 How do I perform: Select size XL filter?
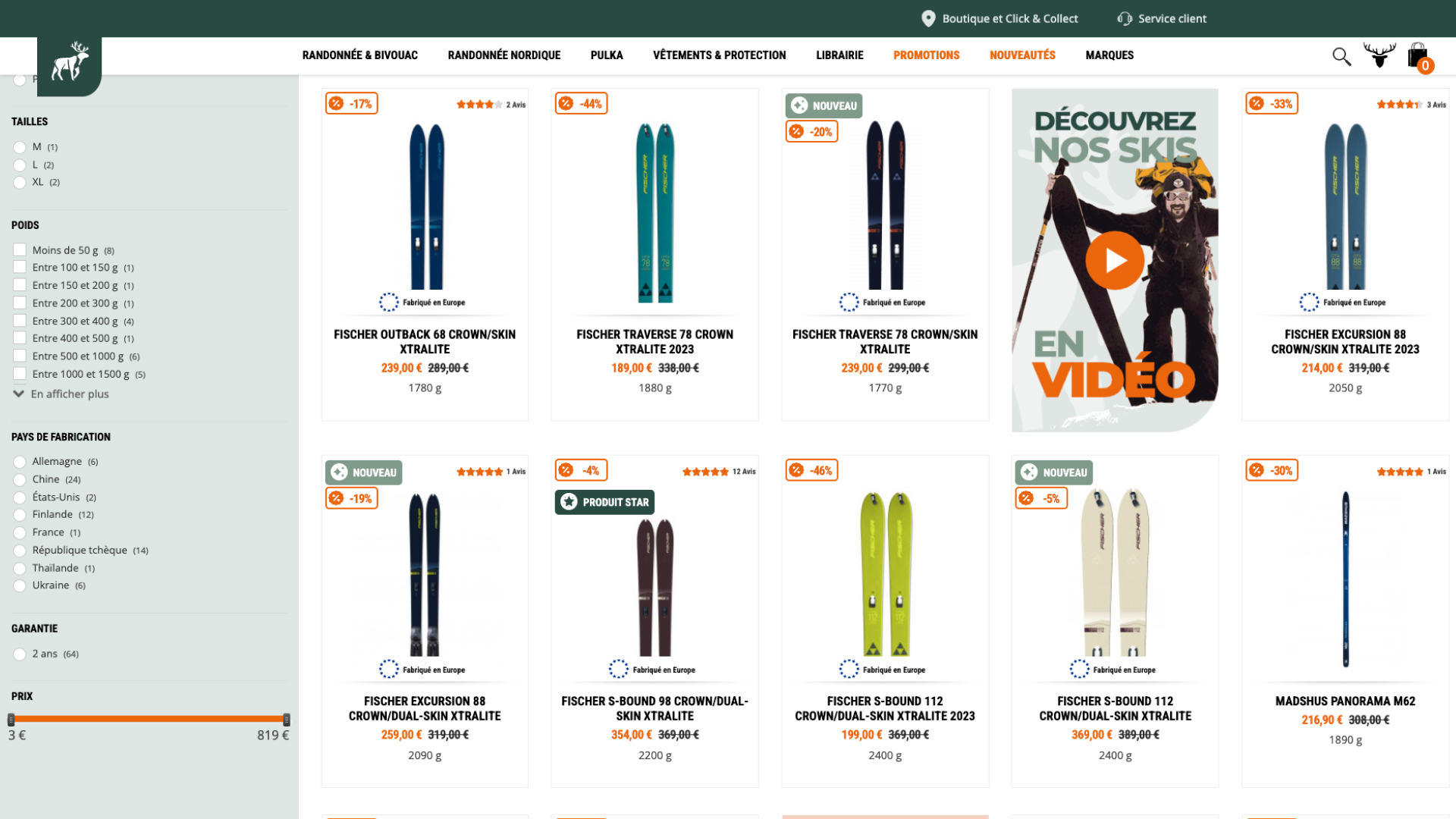point(20,182)
